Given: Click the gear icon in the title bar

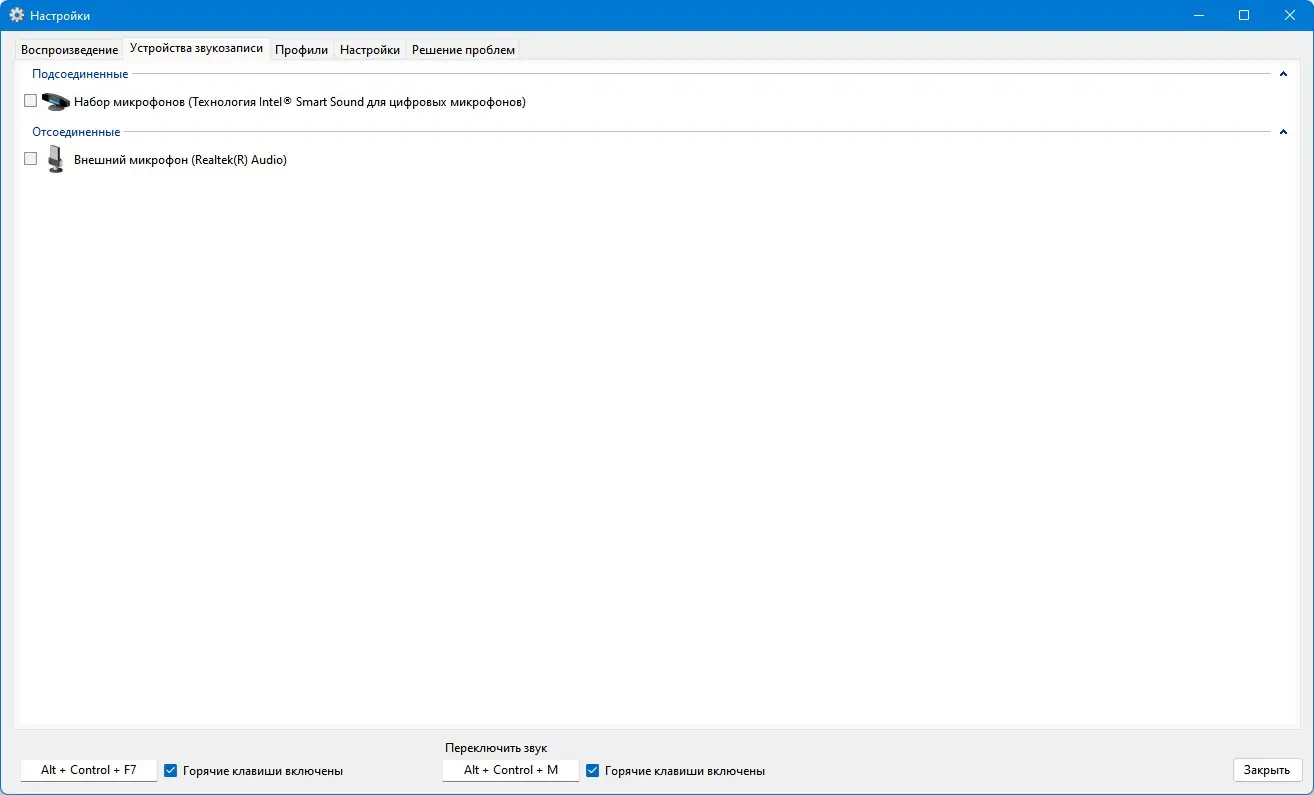Looking at the screenshot, I should click(x=16, y=15).
